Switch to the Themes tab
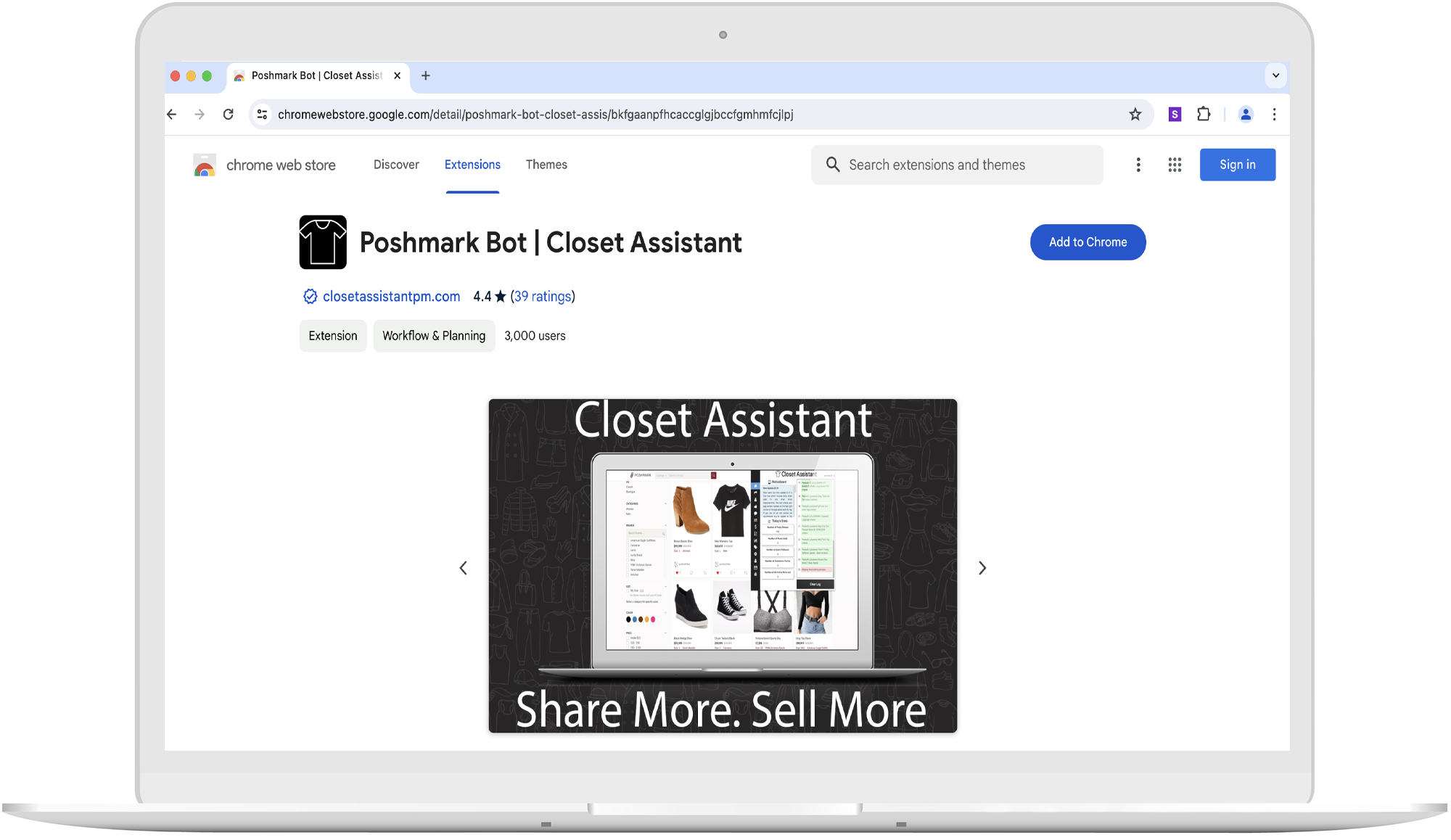Viewport: 1451px width, 840px height. [x=546, y=165]
